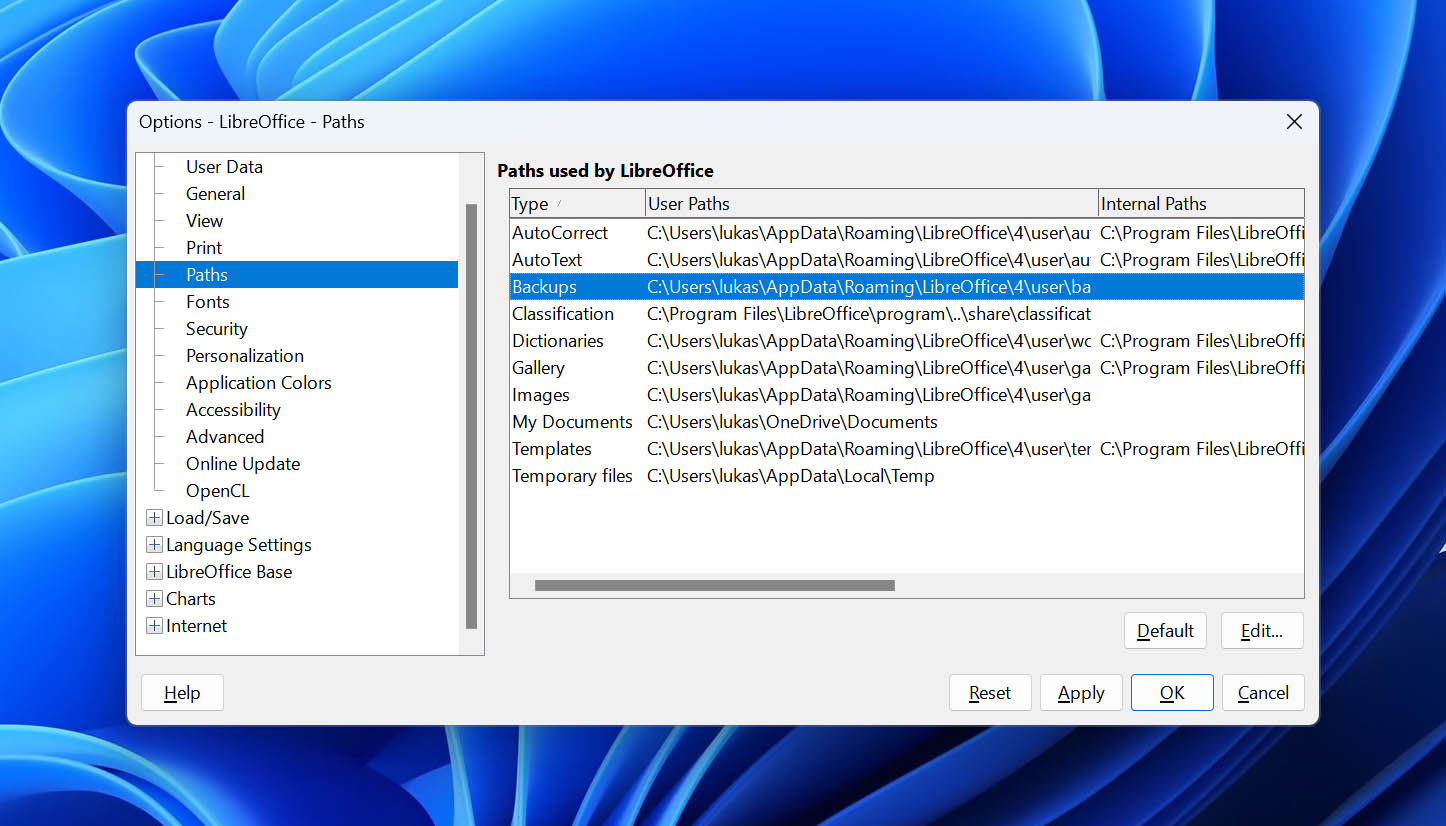The height and width of the screenshot is (826, 1446).
Task: Select General in options tree
Action: pos(215,194)
